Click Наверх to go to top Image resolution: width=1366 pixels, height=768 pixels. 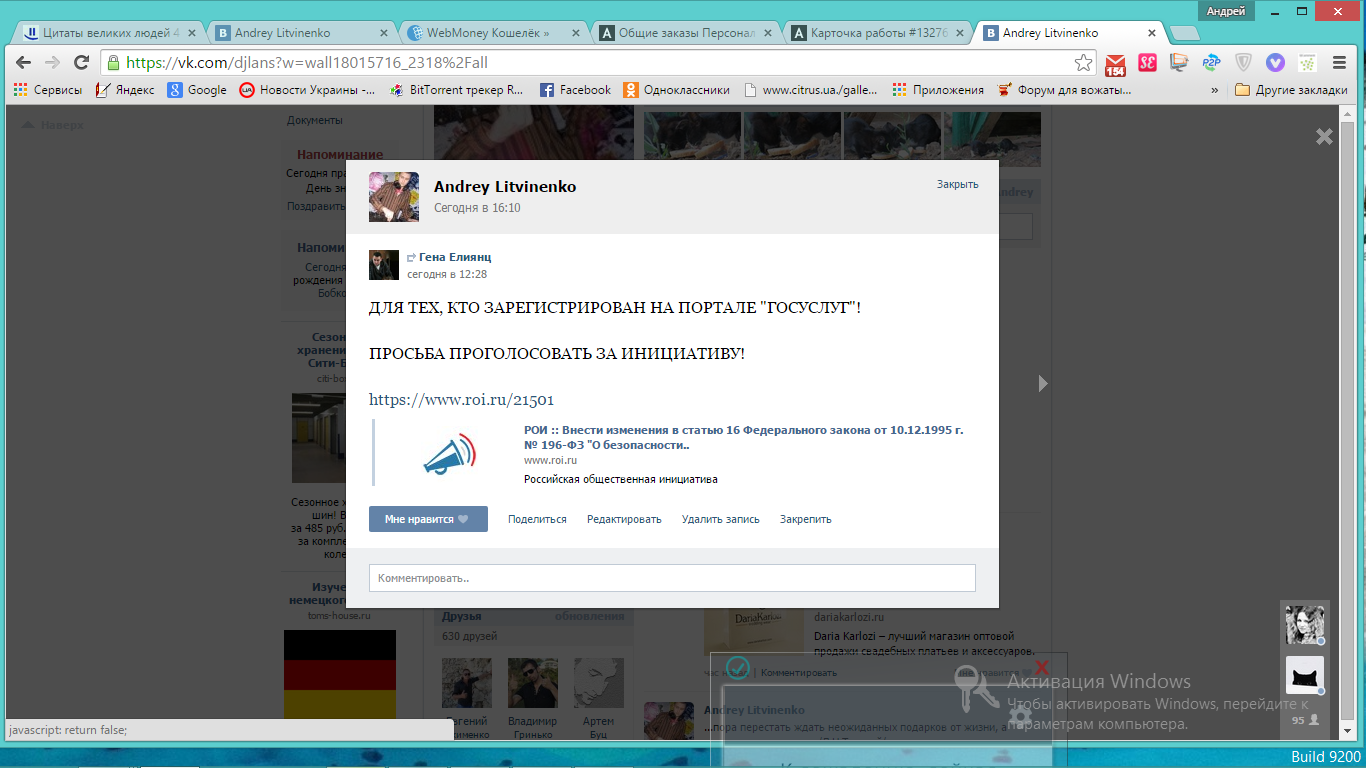pyautogui.click(x=53, y=125)
